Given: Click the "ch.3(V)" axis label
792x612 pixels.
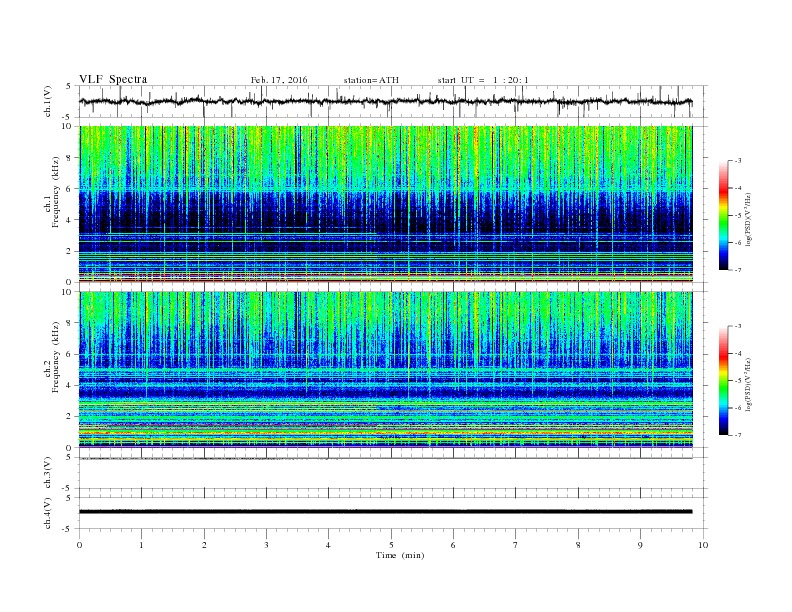Looking at the screenshot, I should point(48,473).
